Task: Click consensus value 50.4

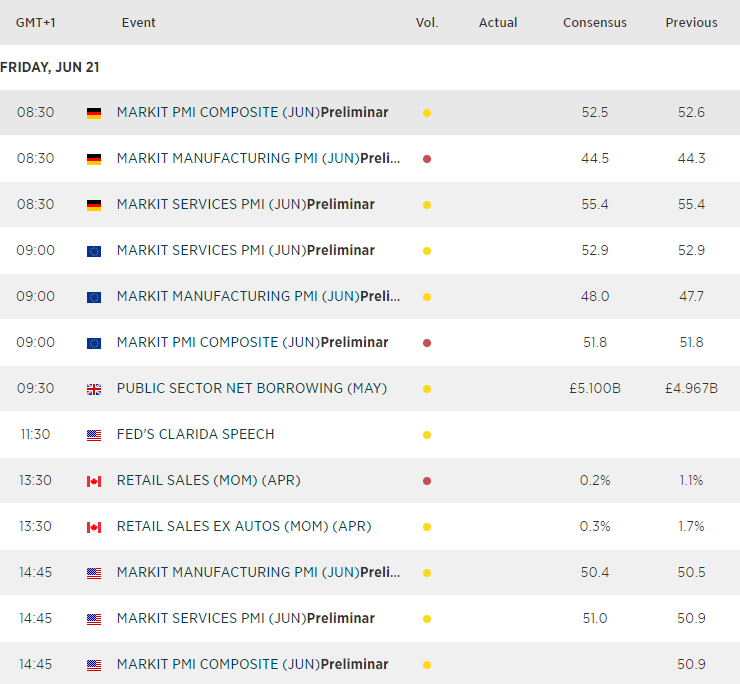Action: point(595,573)
